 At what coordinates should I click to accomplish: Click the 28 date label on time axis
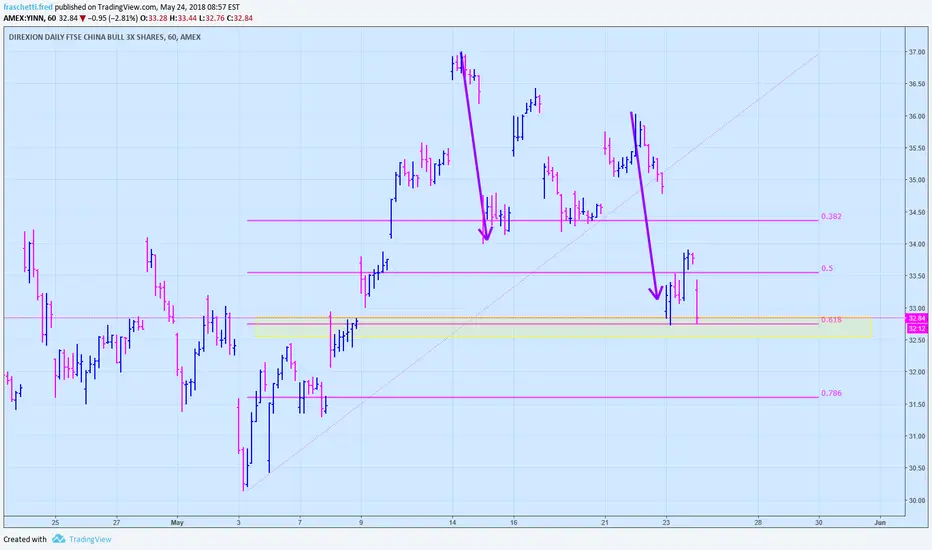[758, 523]
